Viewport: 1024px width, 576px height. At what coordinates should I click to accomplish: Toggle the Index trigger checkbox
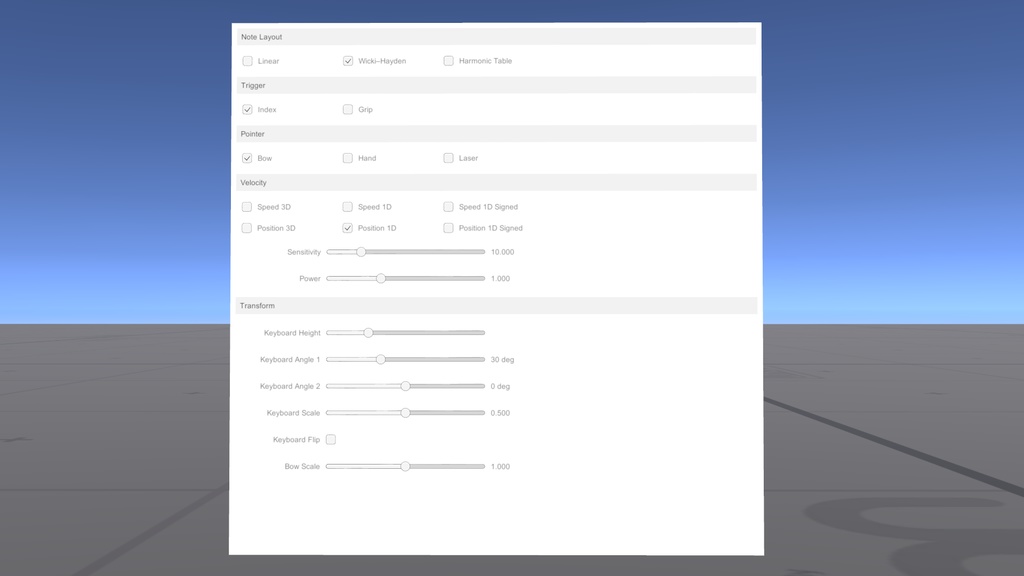pos(248,110)
